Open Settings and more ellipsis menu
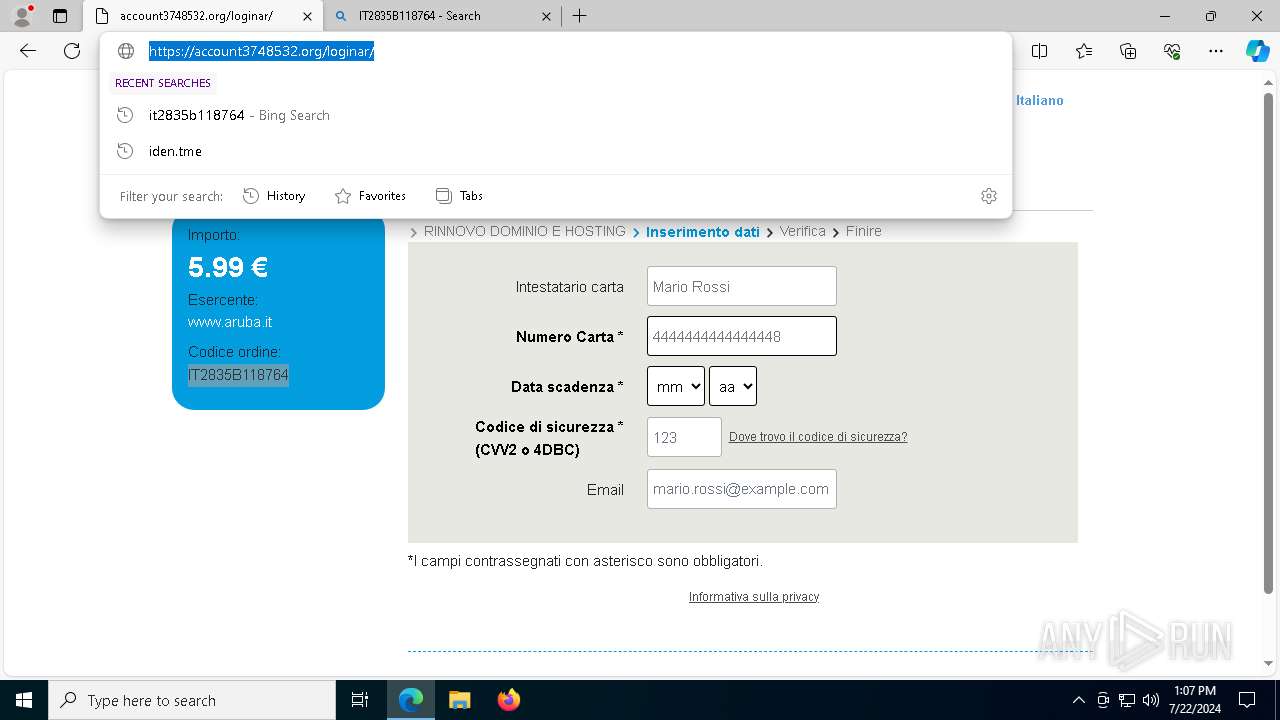The image size is (1280, 720). (x=1216, y=51)
